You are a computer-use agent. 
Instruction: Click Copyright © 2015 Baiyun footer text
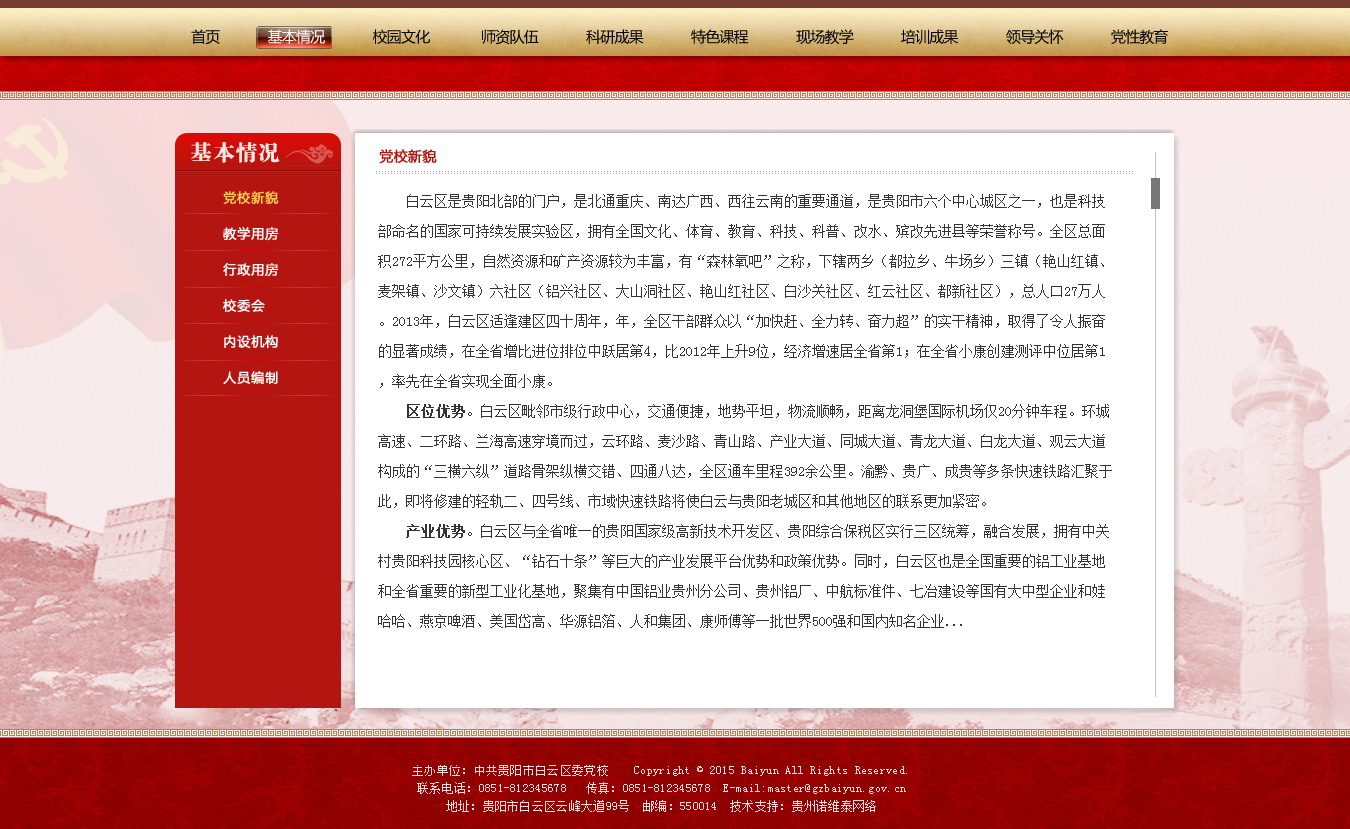[771, 770]
